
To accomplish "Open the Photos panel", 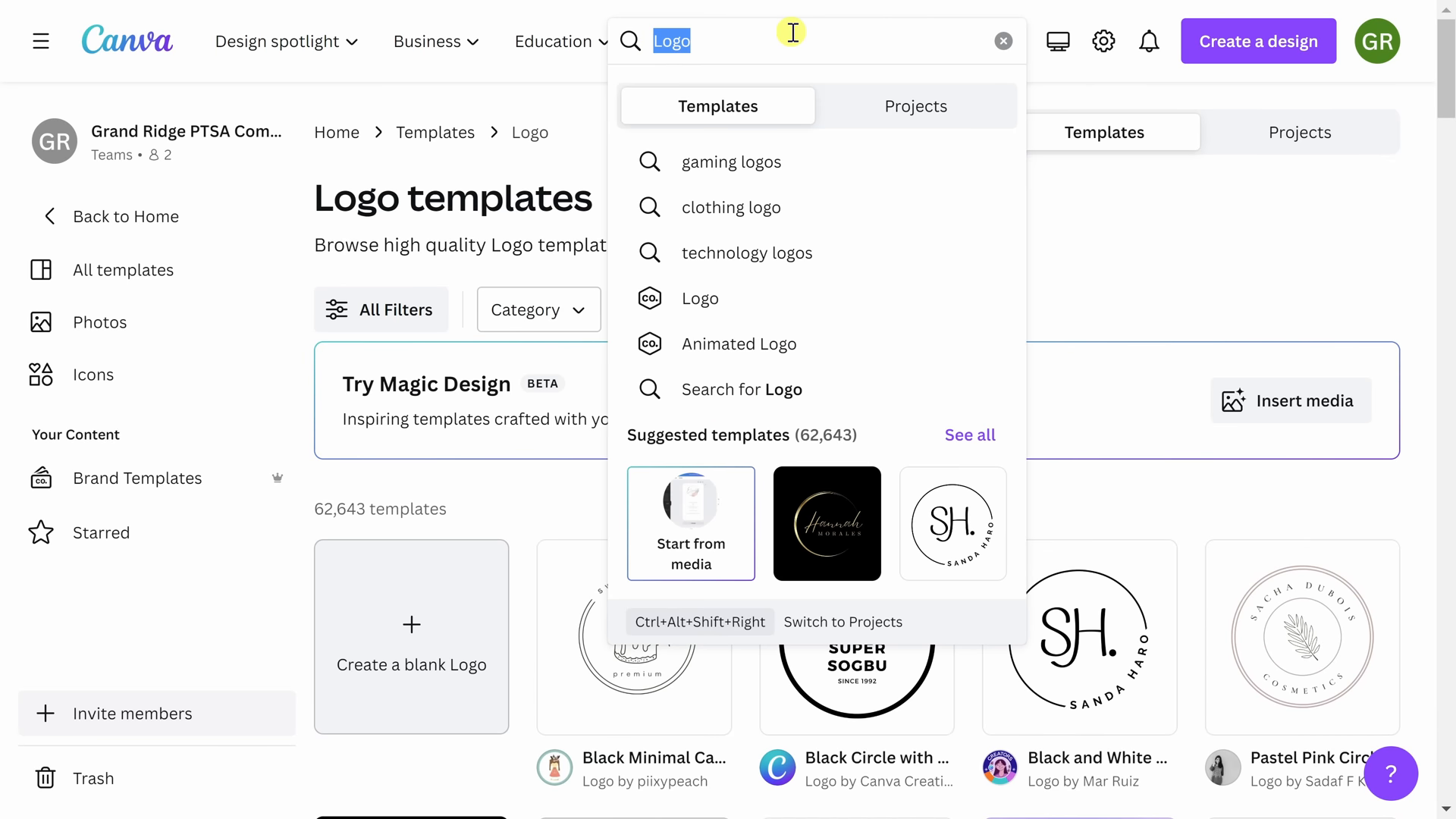I will (x=99, y=322).
